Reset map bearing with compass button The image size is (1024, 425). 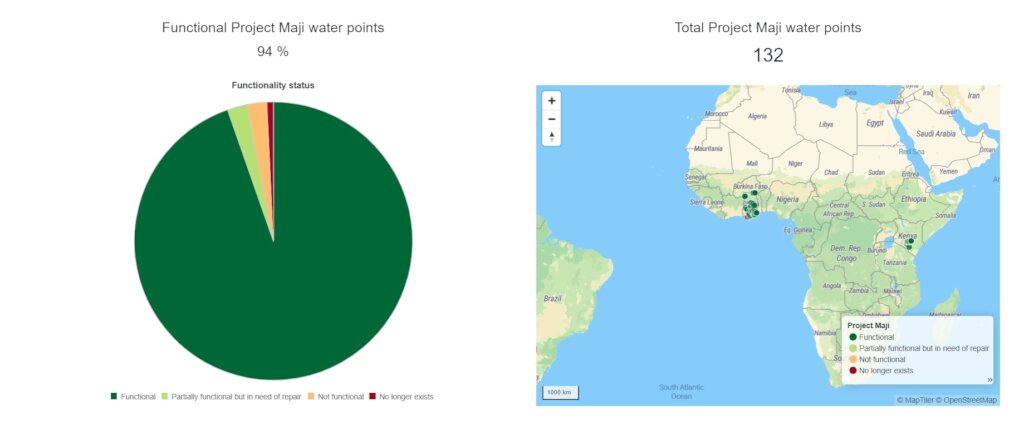[552, 136]
